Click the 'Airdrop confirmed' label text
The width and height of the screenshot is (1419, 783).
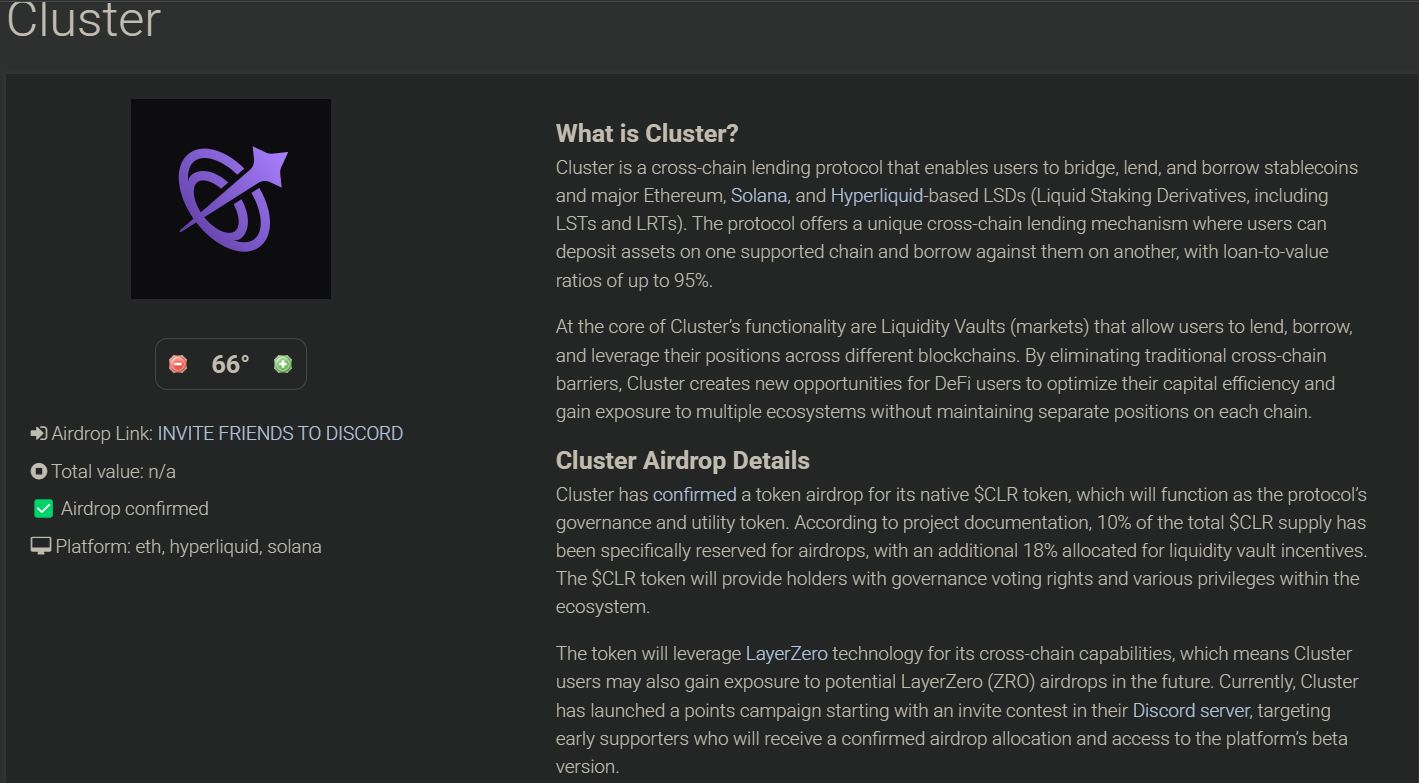coord(135,509)
